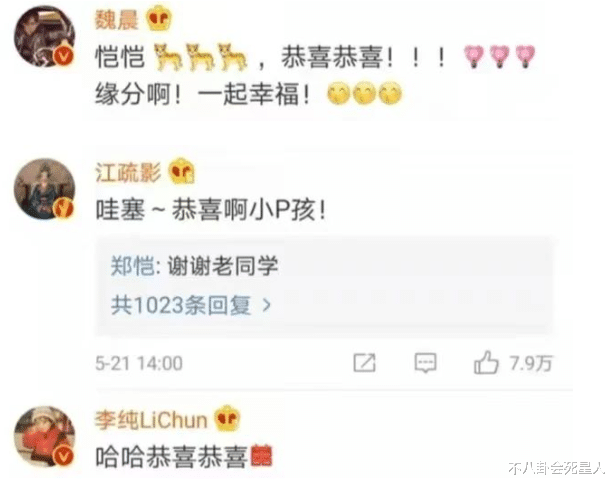Tap the verified badge on 李纯LiChun's avatar
The height and width of the screenshot is (484, 613).
(64, 456)
